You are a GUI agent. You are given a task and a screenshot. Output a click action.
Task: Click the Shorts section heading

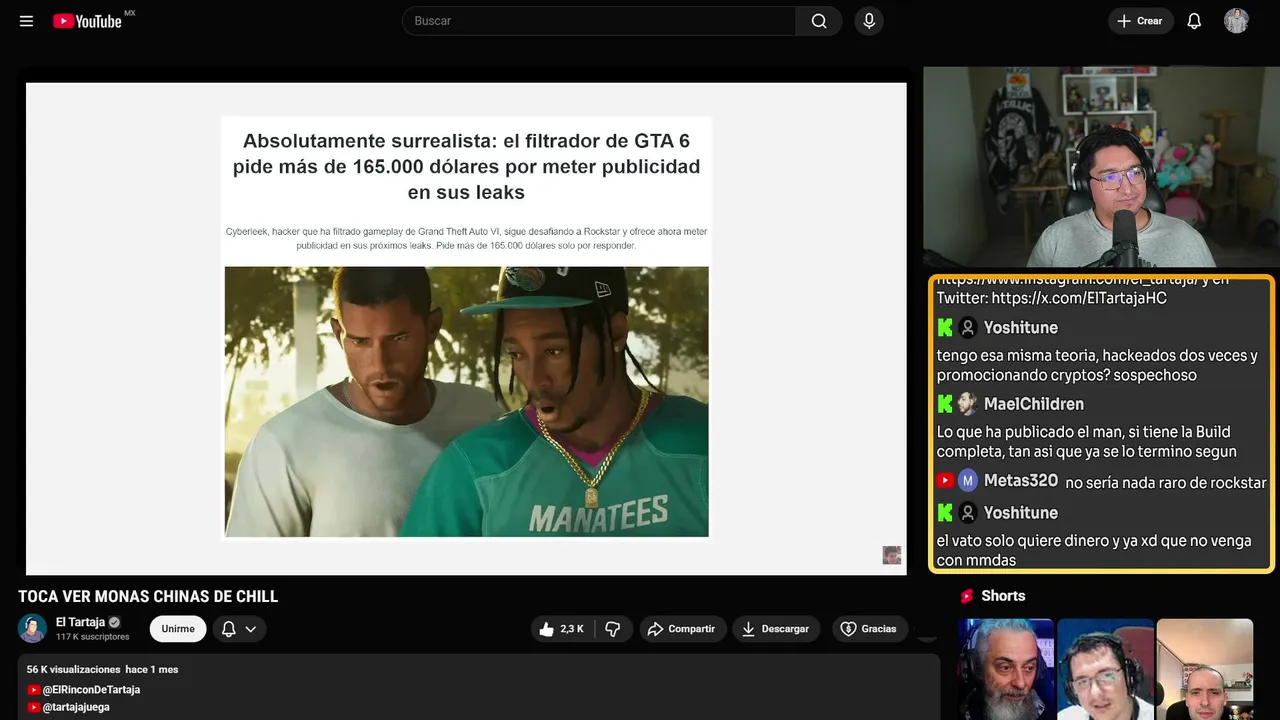click(x=1003, y=596)
